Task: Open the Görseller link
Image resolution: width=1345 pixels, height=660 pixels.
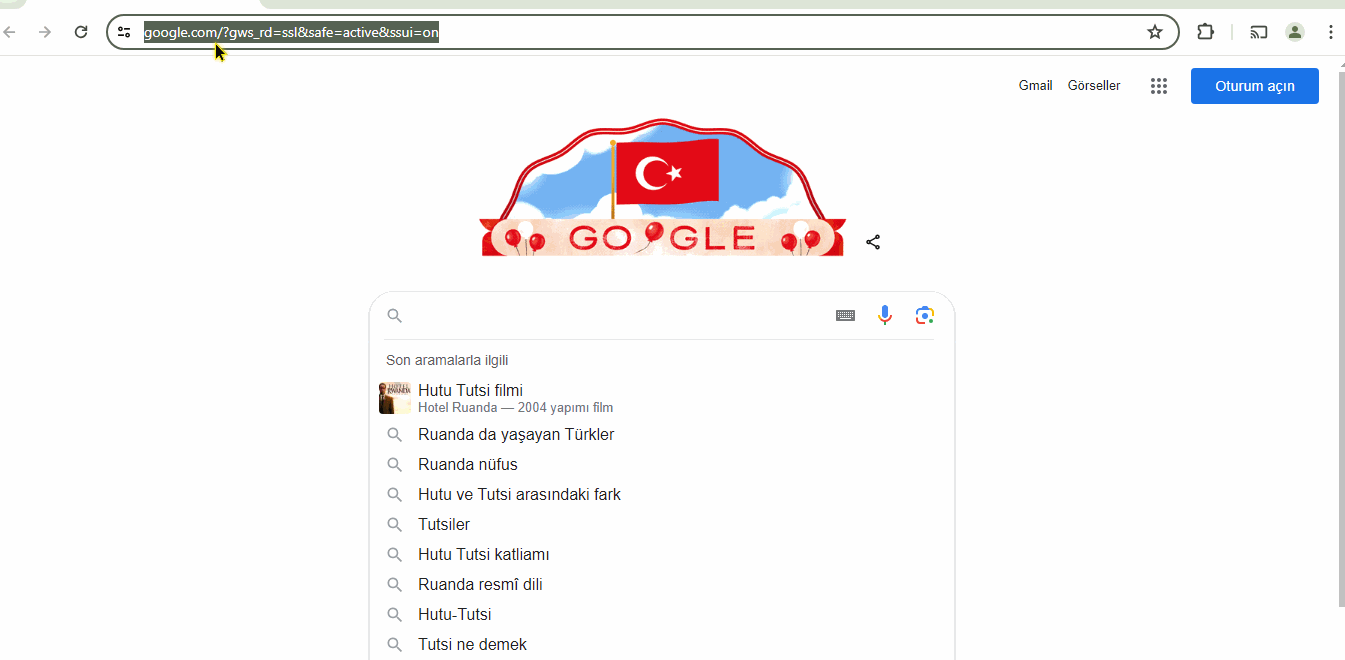Action: pos(1094,86)
